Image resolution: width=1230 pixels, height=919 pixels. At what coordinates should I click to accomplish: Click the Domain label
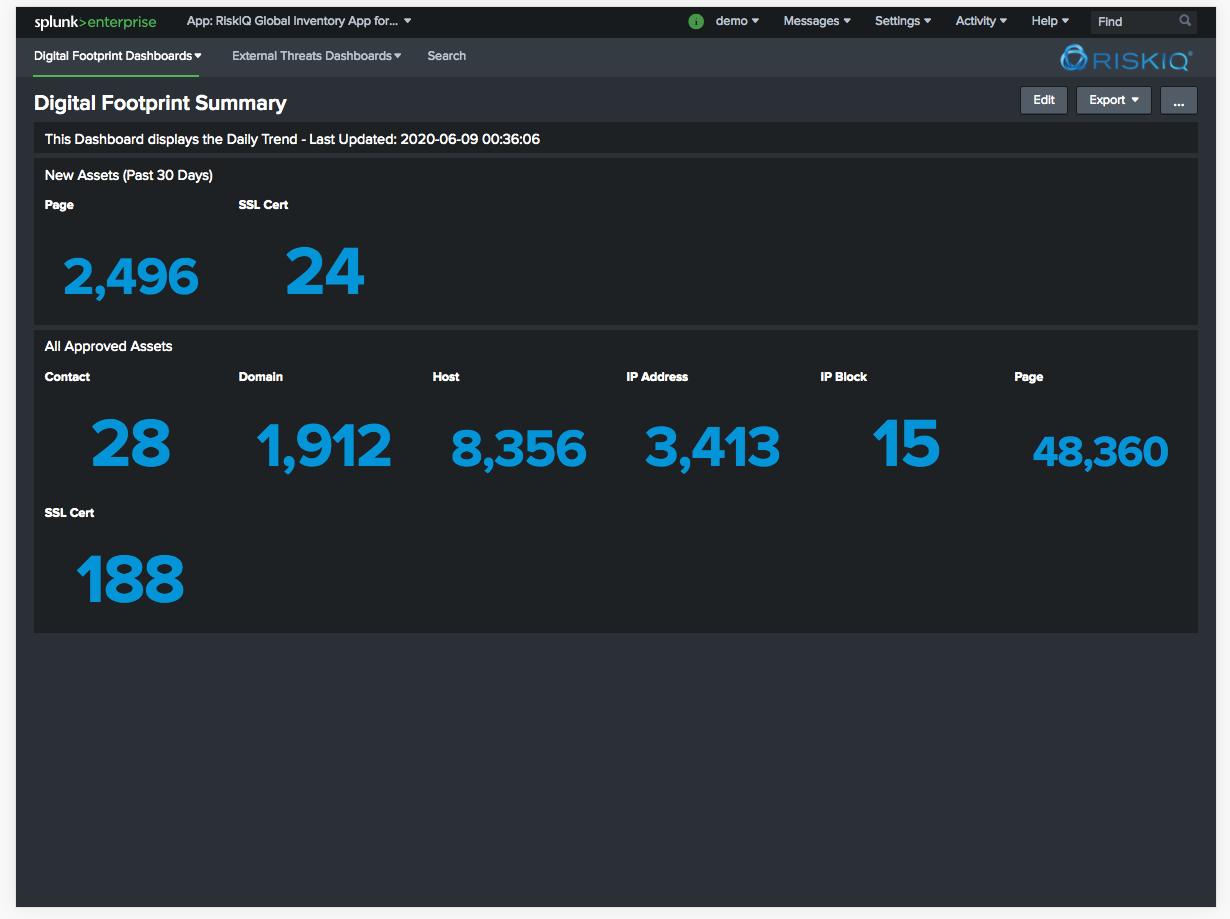pos(261,377)
